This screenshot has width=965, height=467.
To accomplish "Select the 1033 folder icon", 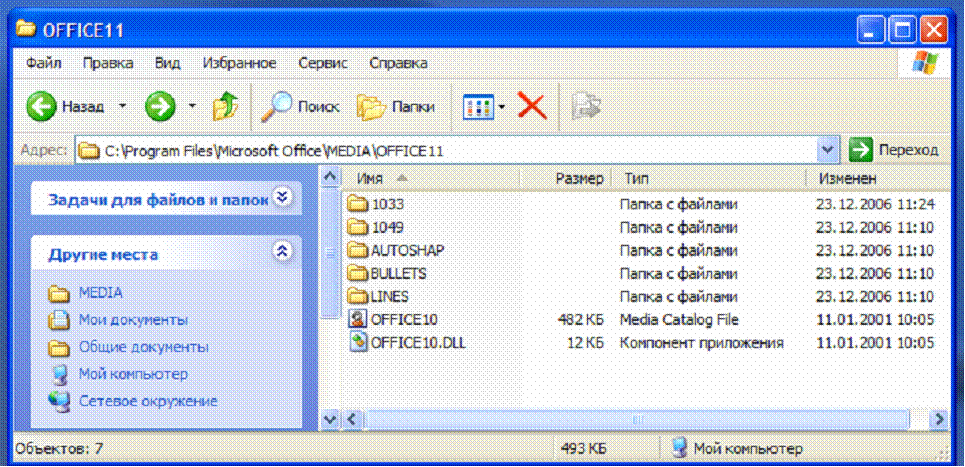I will [357, 204].
